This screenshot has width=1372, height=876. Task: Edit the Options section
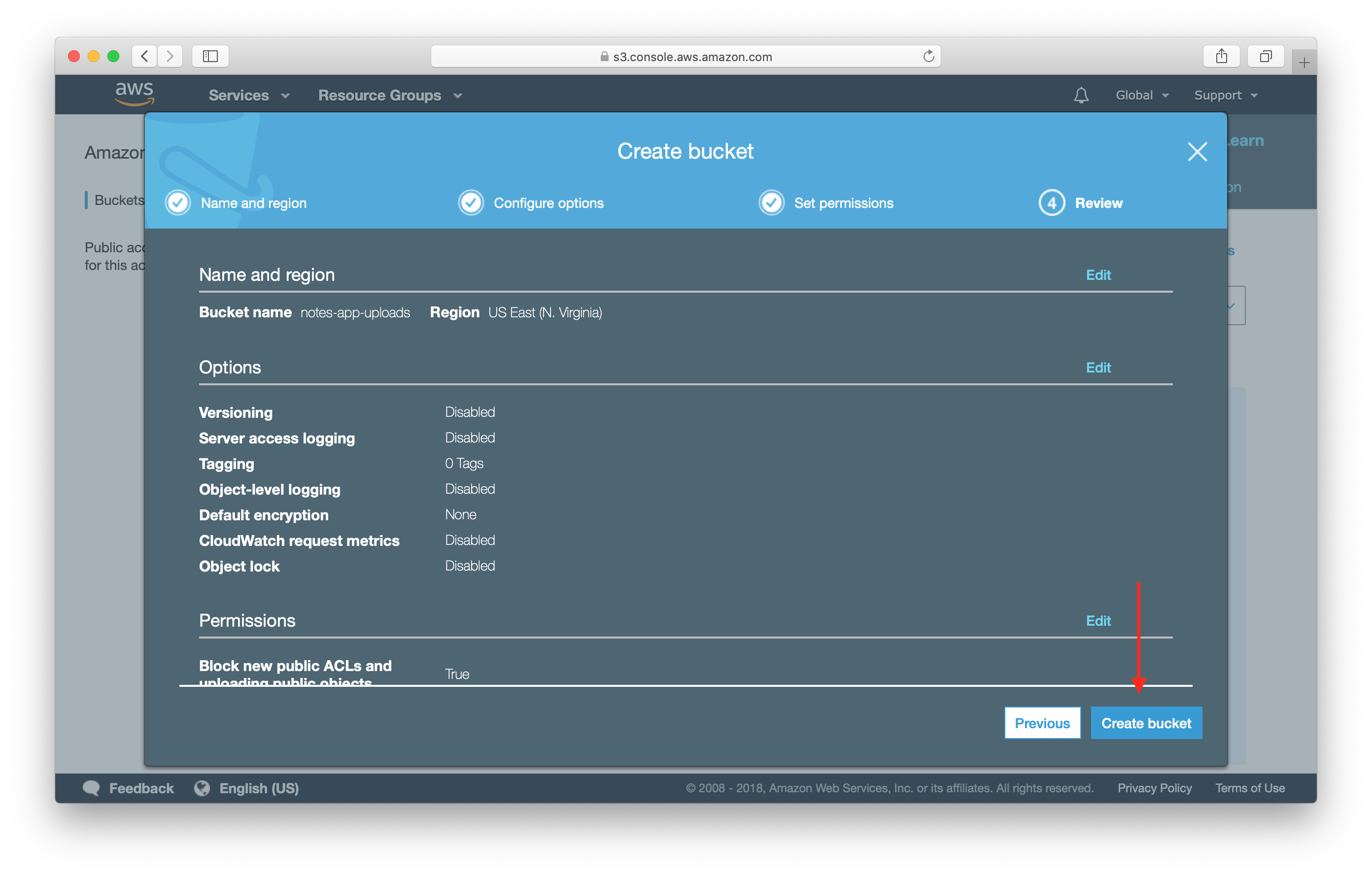1098,368
